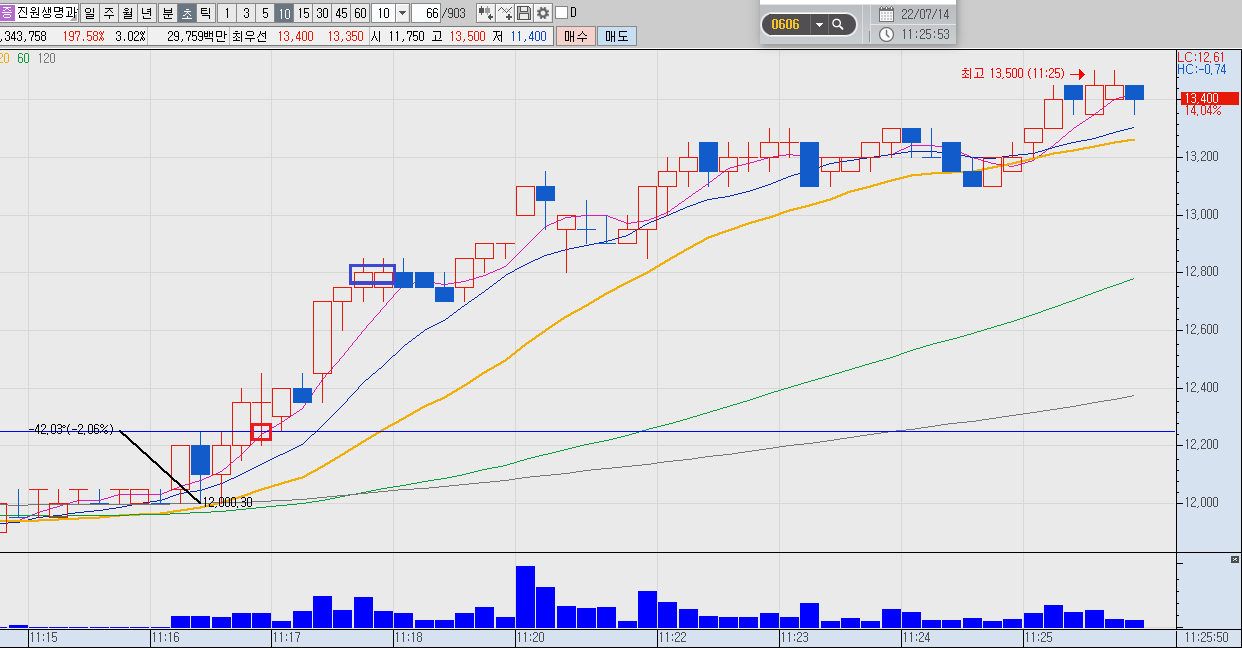Collapse the volume panel corner button
The image size is (1242, 648).
pos(1235,557)
